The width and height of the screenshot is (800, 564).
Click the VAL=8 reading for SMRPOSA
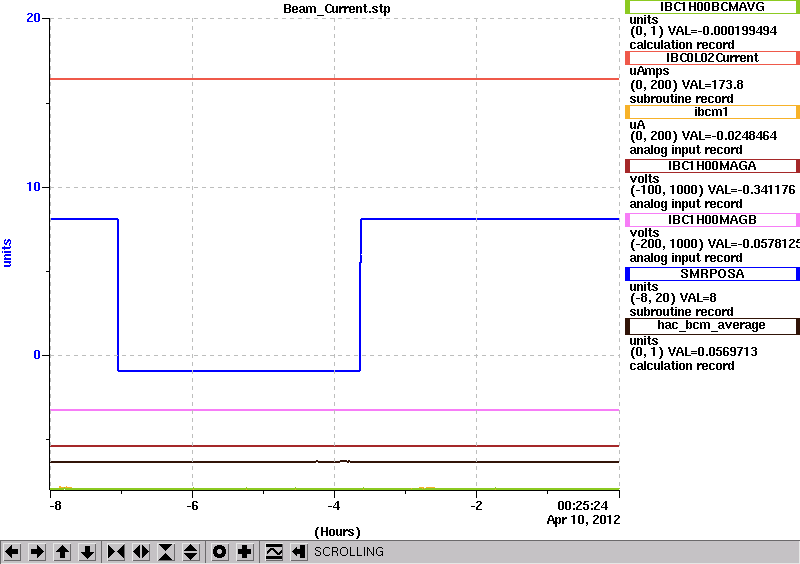pos(699,298)
